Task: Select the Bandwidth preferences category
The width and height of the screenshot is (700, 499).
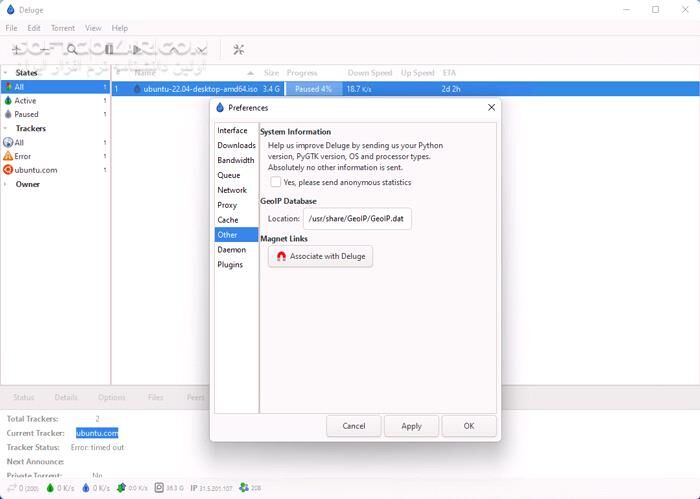Action: [x=235, y=160]
